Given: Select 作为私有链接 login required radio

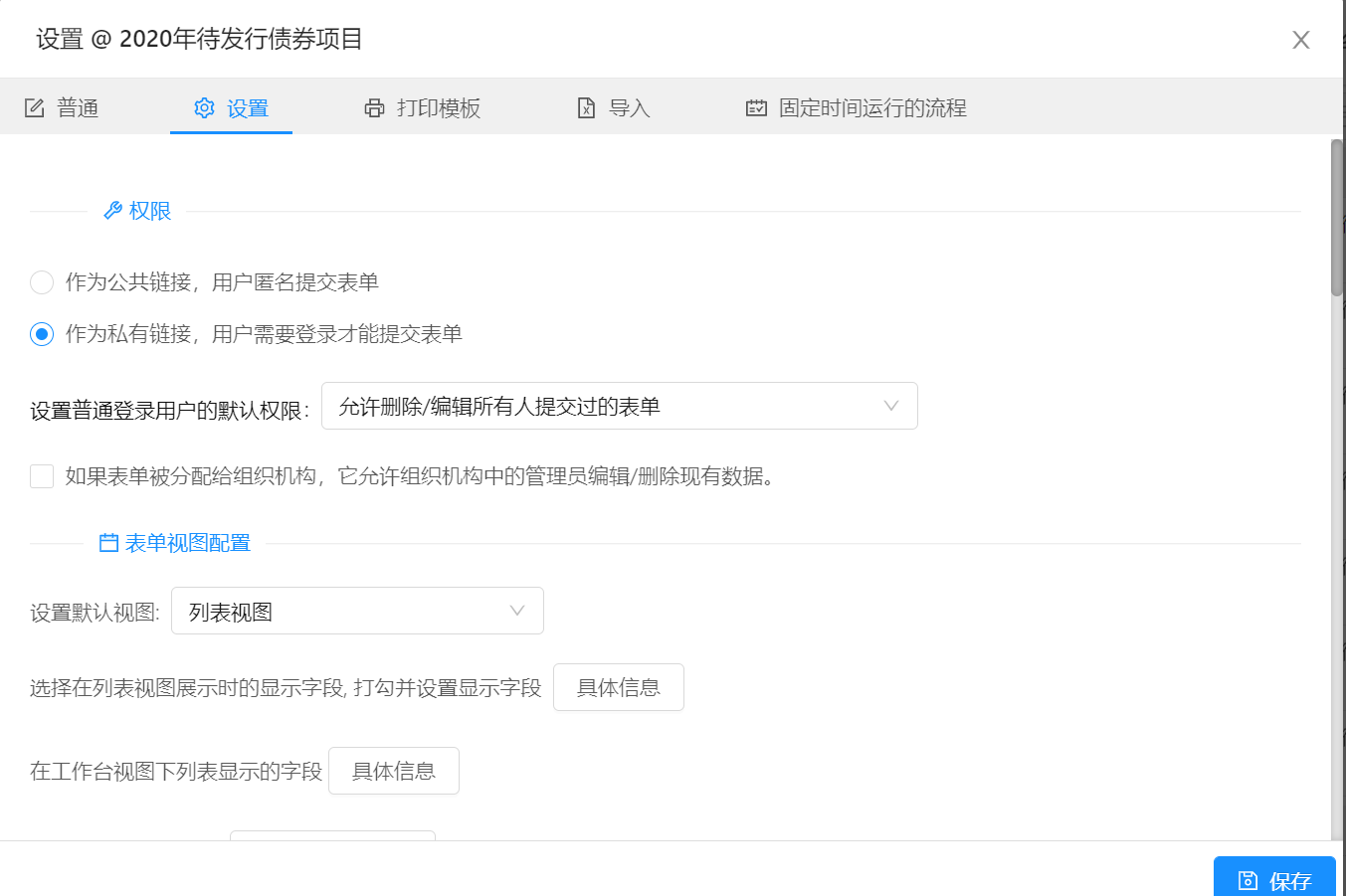Looking at the screenshot, I should pyautogui.click(x=42, y=334).
